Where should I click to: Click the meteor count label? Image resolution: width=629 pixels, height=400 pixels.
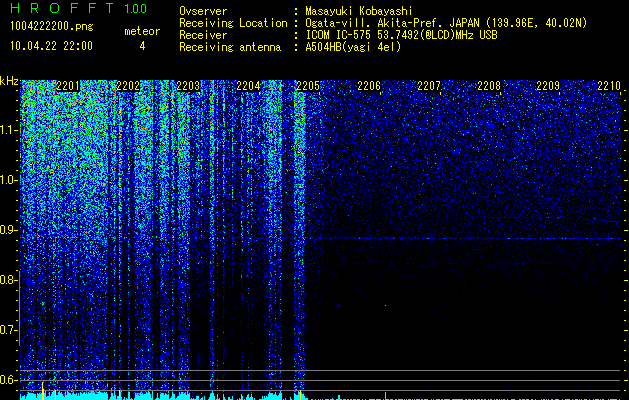tap(142, 31)
